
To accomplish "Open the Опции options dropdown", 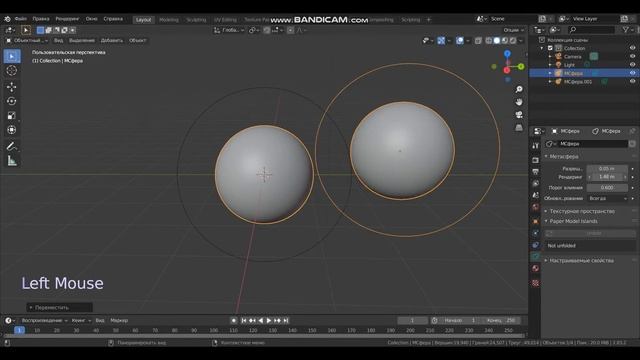I will (x=513, y=30).
